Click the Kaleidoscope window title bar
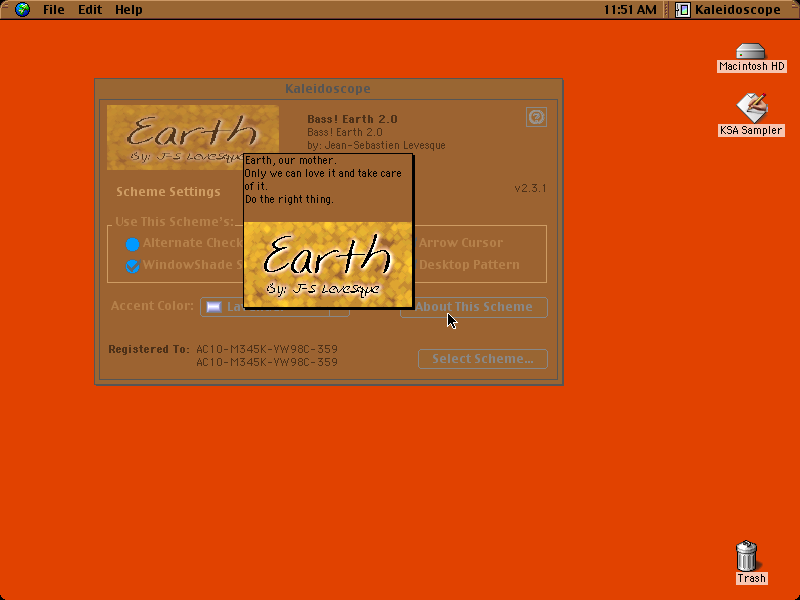 click(x=328, y=89)
